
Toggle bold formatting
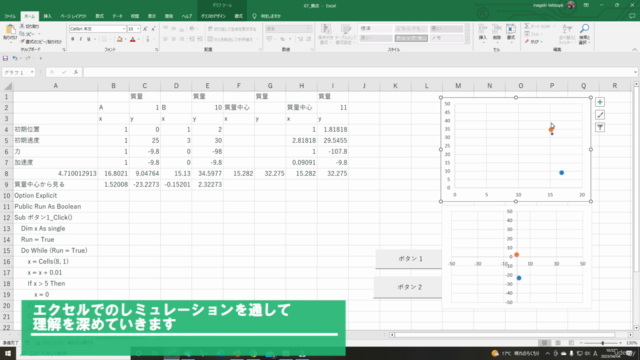pos(73,39)
